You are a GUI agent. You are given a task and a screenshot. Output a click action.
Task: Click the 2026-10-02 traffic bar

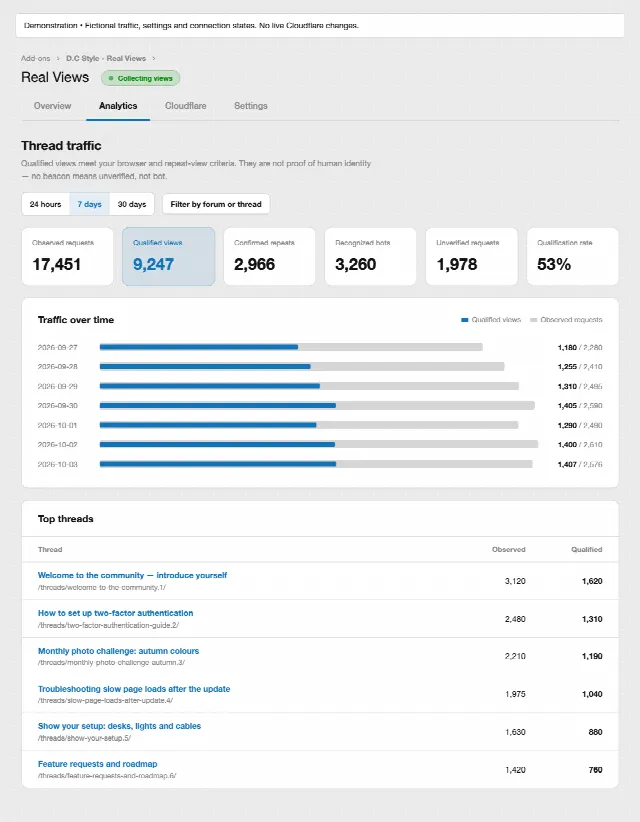(319, 445)
